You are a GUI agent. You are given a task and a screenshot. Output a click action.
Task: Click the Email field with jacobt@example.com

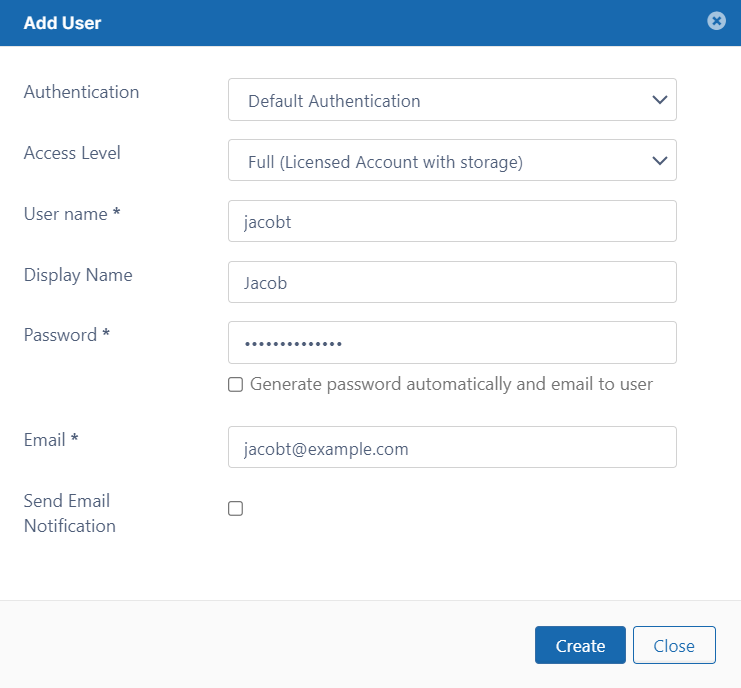click(x=452, y=448)
